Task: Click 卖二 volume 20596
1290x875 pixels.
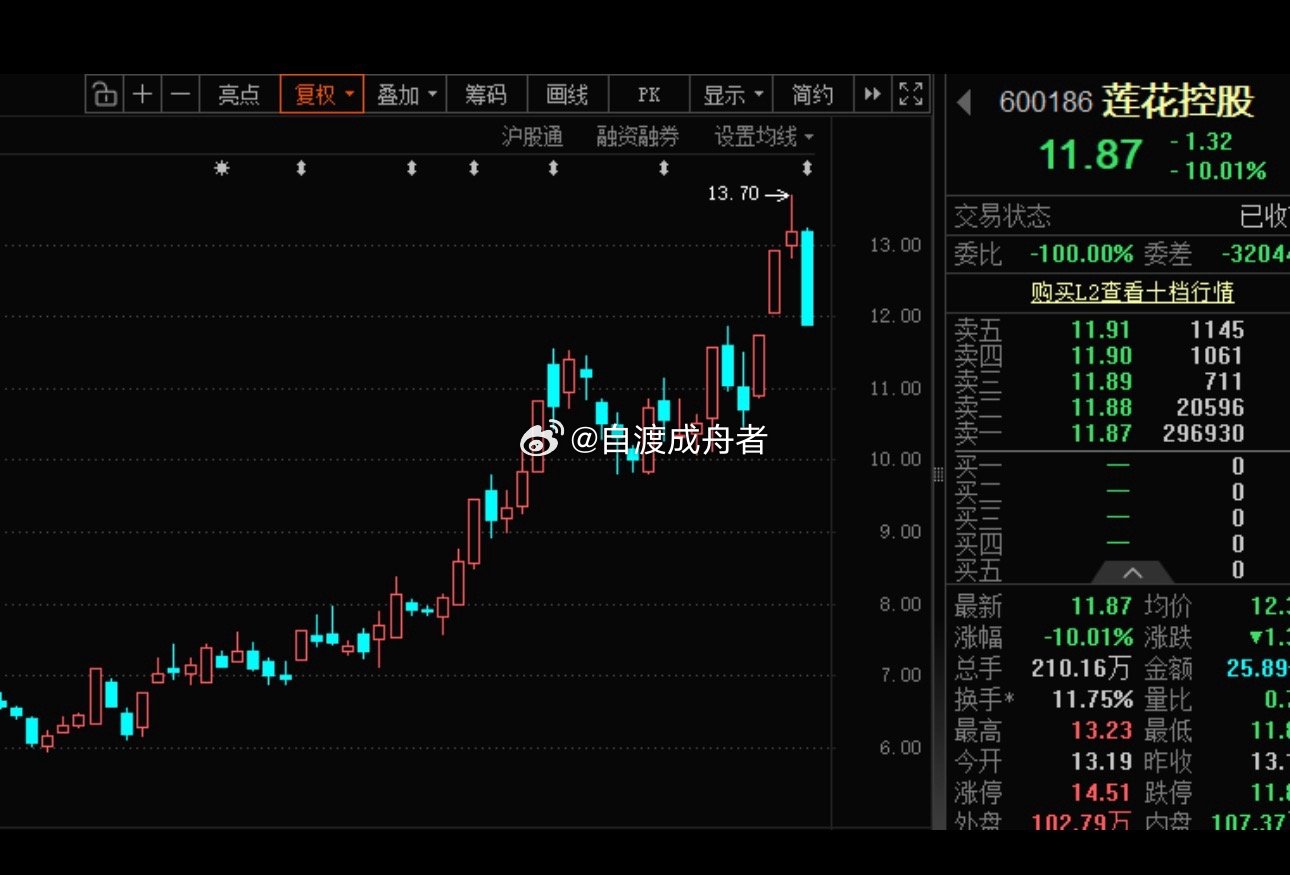Action: tap(1210, 408)
